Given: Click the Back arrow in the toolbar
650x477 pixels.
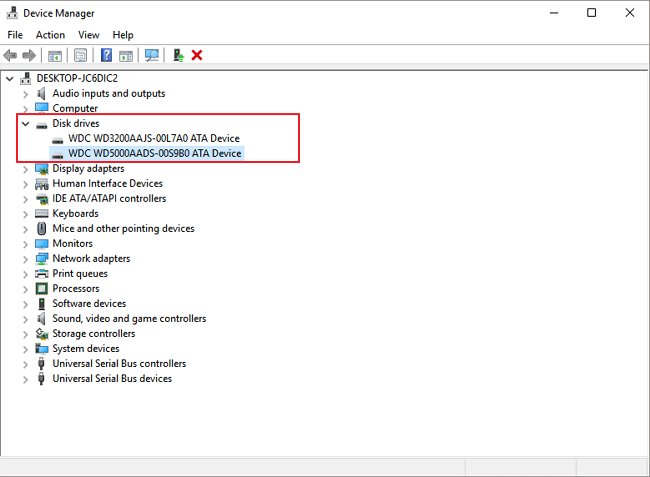Looking at the screenshot, I should coord(10,55).
